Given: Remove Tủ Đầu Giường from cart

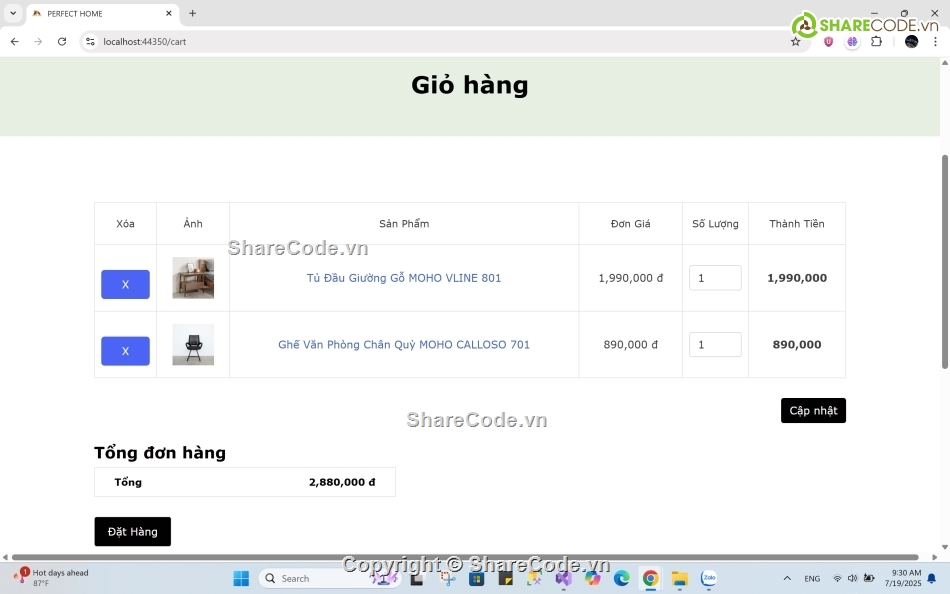Looking at the screenshot, I should (125, 284).
